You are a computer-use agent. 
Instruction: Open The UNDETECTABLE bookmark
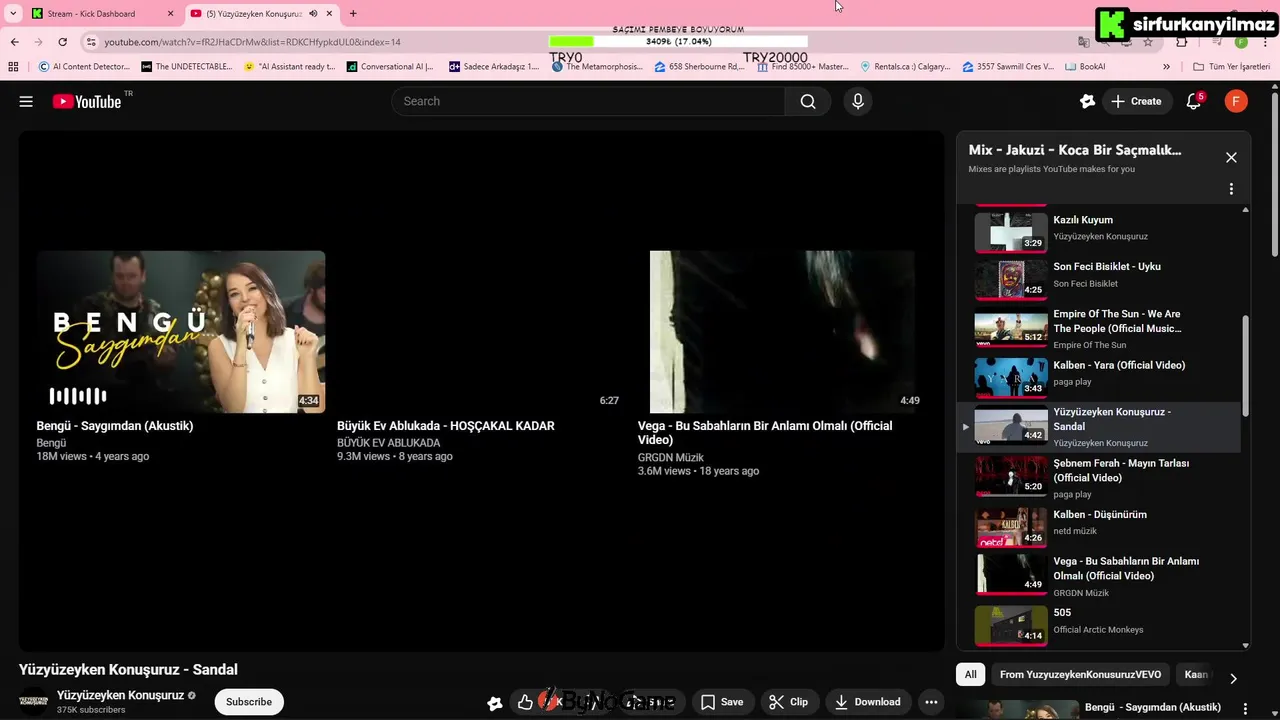click(186, 66)
